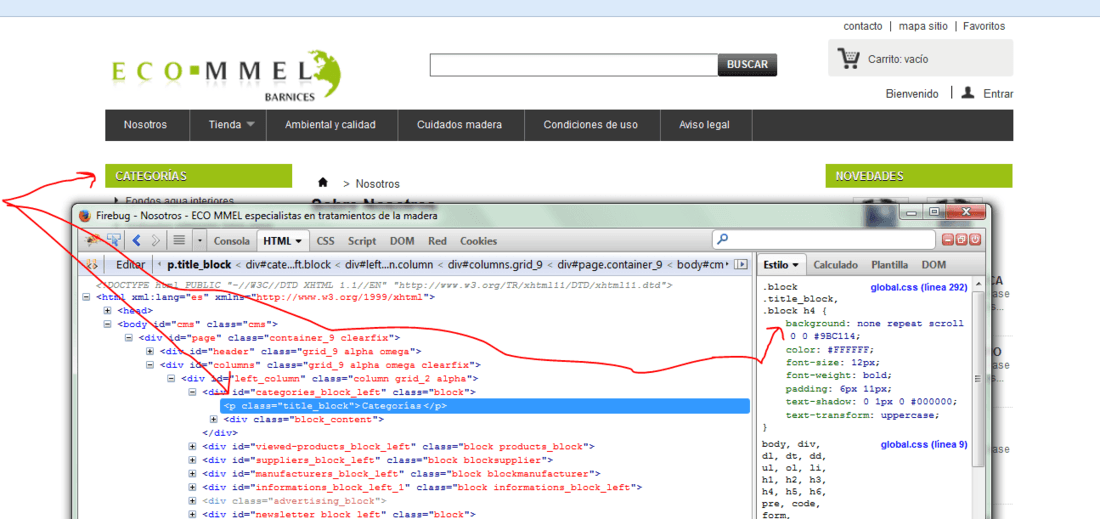The width and height of the screenshot is (1100, 519).
Task: Click the home icon in breadcrumb
Action: [x=323, y=182]
